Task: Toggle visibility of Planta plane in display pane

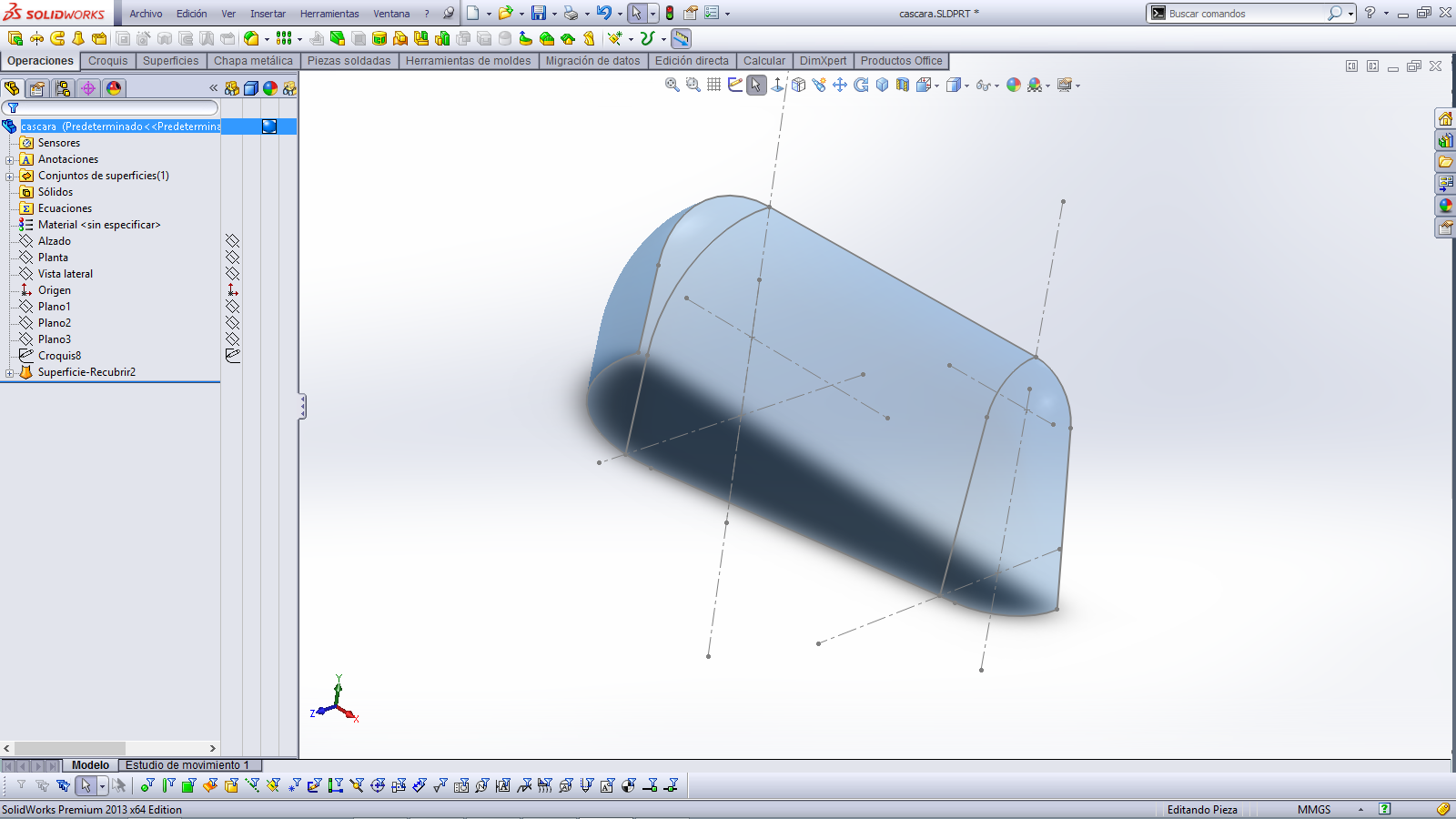Action: (x=232, y=258)
